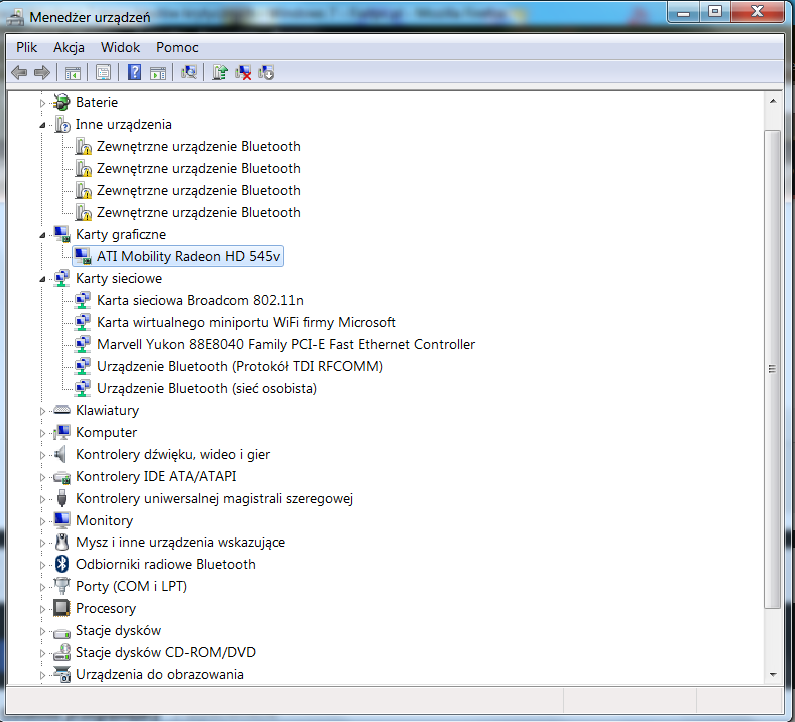Click the Kontrolery IDE ATA/ATAPI icon
795x722 pixels.
(x=62, y=477)
